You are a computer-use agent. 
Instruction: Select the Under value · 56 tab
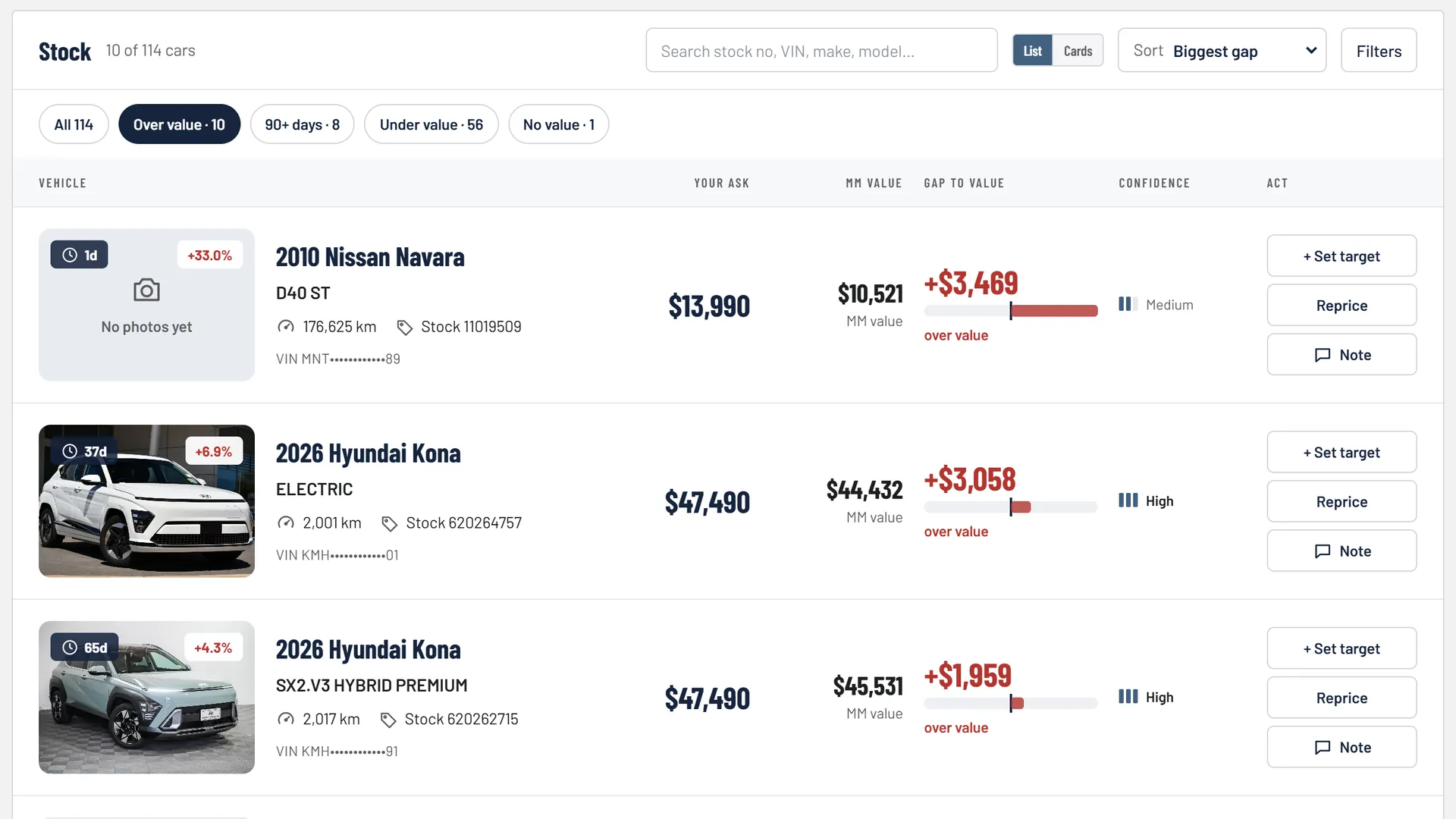[431, 124]
